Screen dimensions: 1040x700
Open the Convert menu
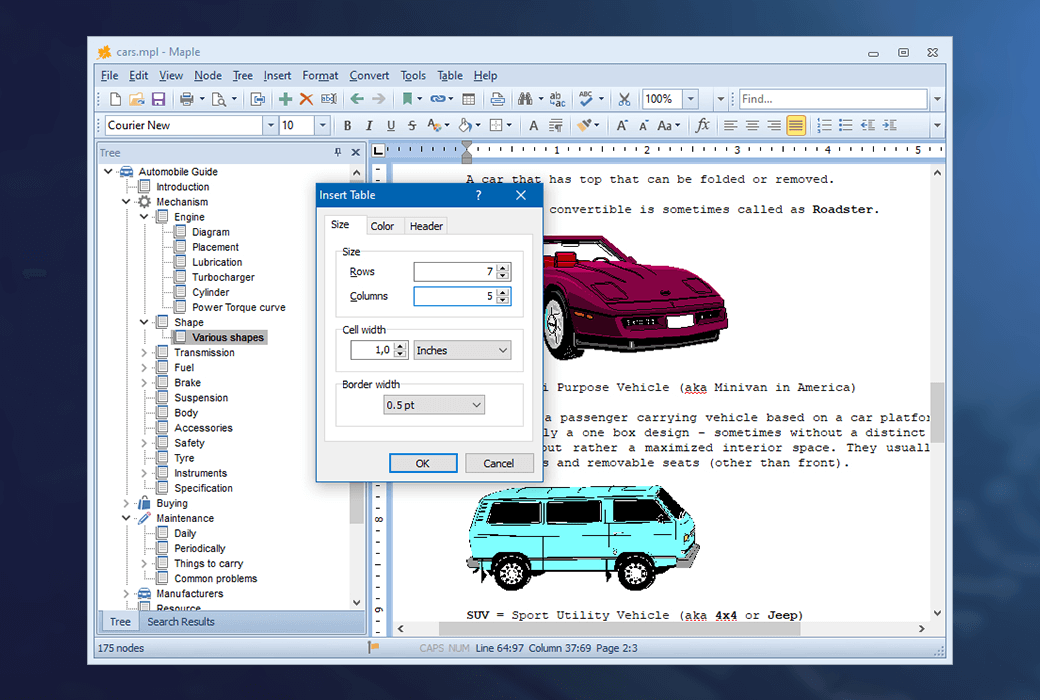(369, 76)
